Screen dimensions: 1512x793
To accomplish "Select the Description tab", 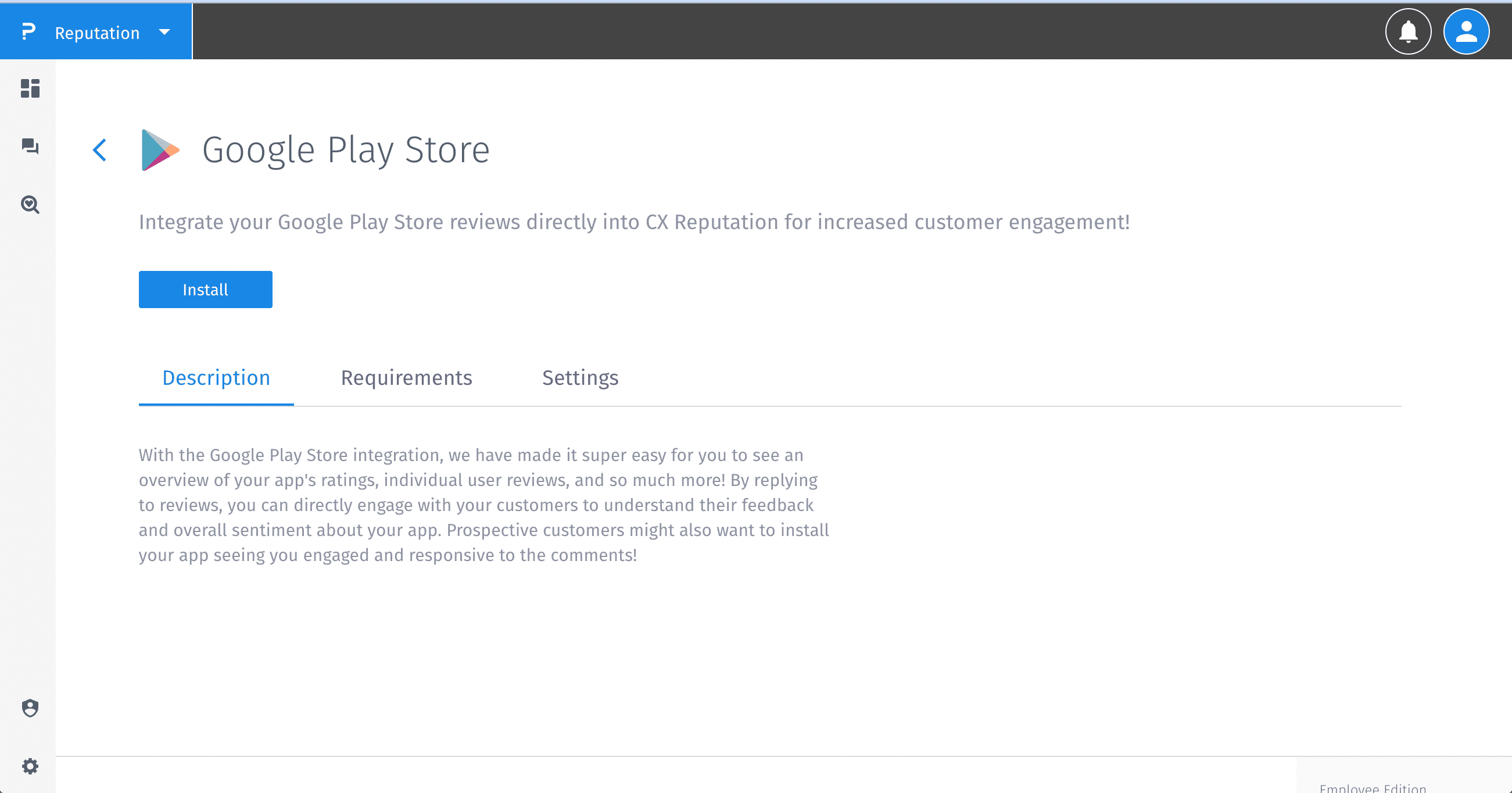I will (x=216, y=378).
